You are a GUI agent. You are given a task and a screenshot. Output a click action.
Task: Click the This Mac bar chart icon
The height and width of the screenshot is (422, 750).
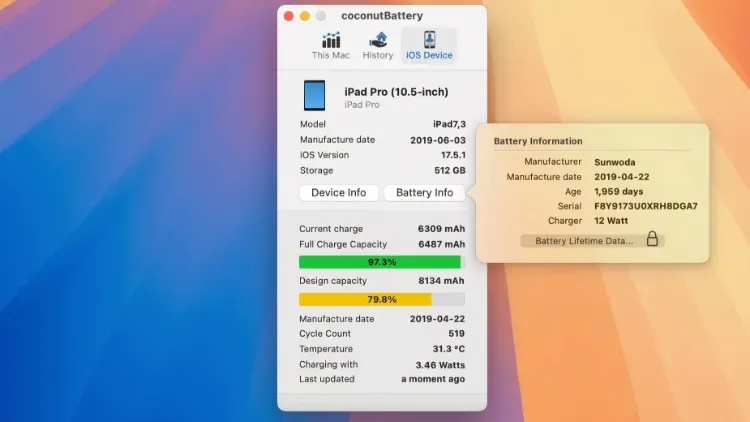[329, 40]
